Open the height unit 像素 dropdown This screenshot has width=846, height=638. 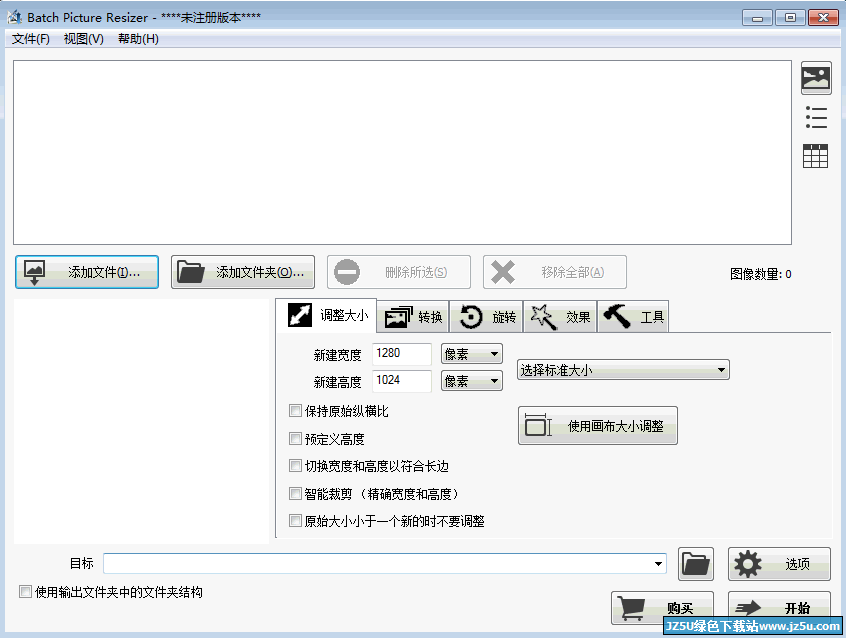click(x=472, y=381)
